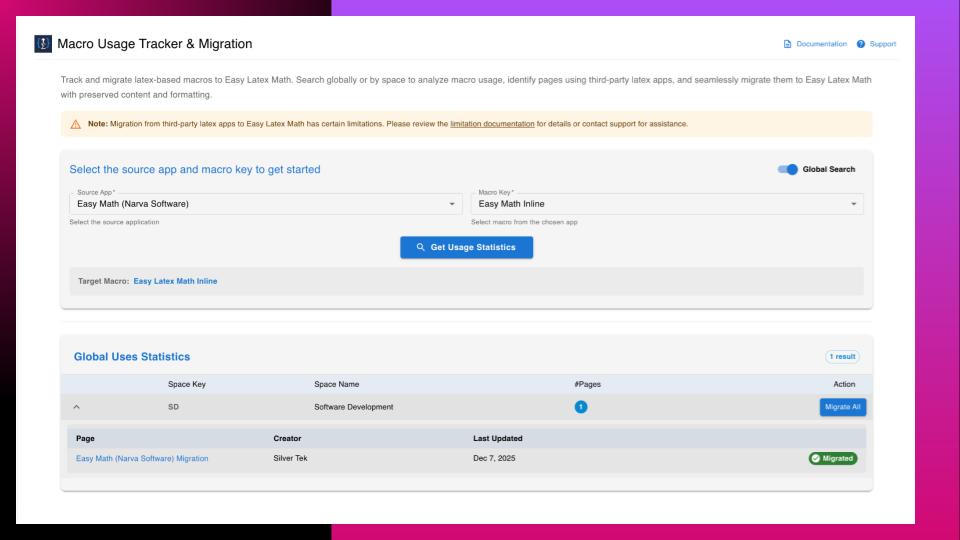Viewport: 960px width, 540px height.
Task: Click the green Migrated status badge
Action: pyautogui.click(x=833, y=459)
